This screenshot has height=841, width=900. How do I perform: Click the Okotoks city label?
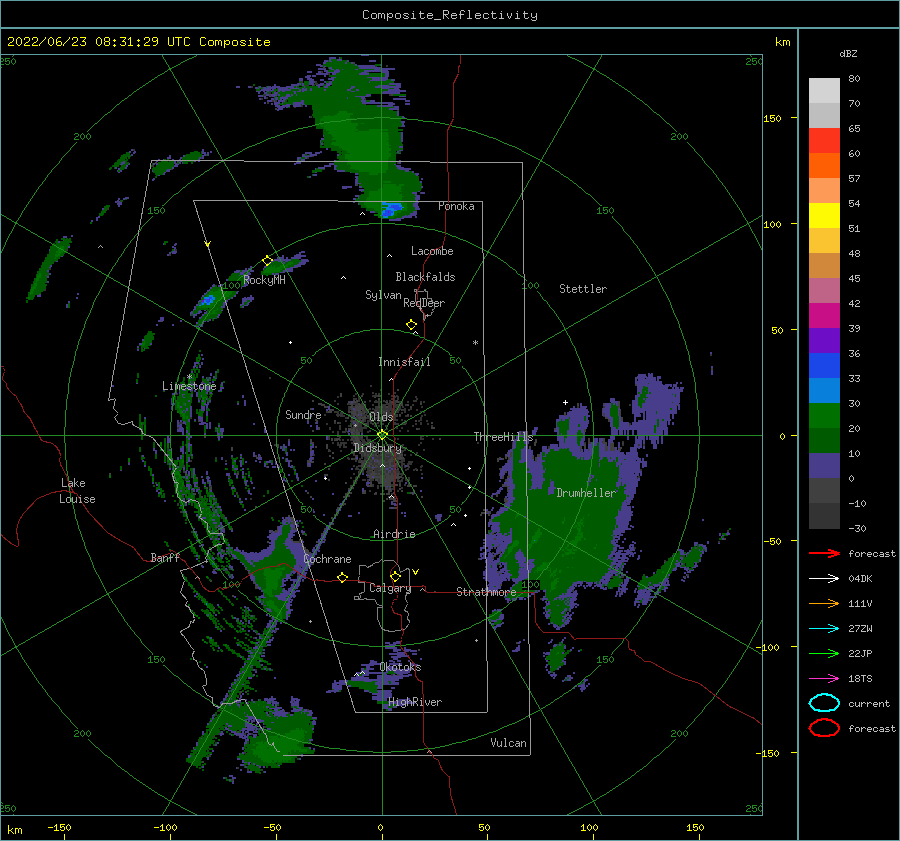pos(400,667)
